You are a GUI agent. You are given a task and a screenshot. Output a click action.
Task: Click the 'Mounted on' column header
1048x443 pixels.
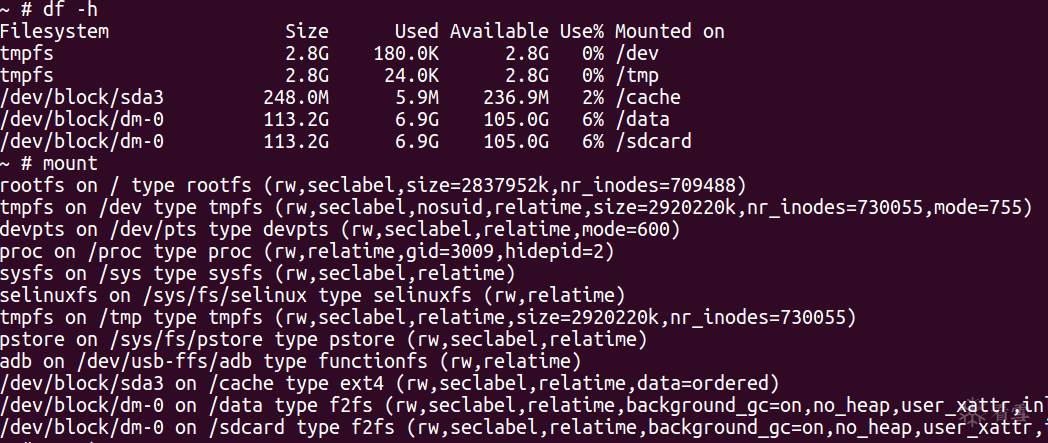[669, 31]
